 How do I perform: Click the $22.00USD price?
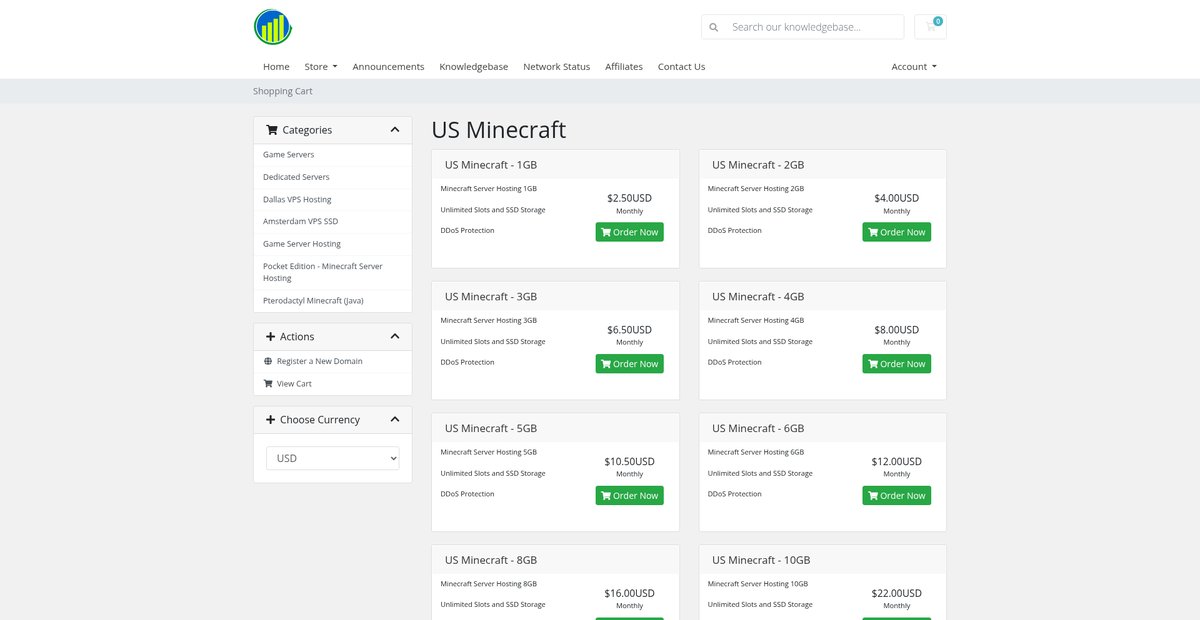point(897,594)
